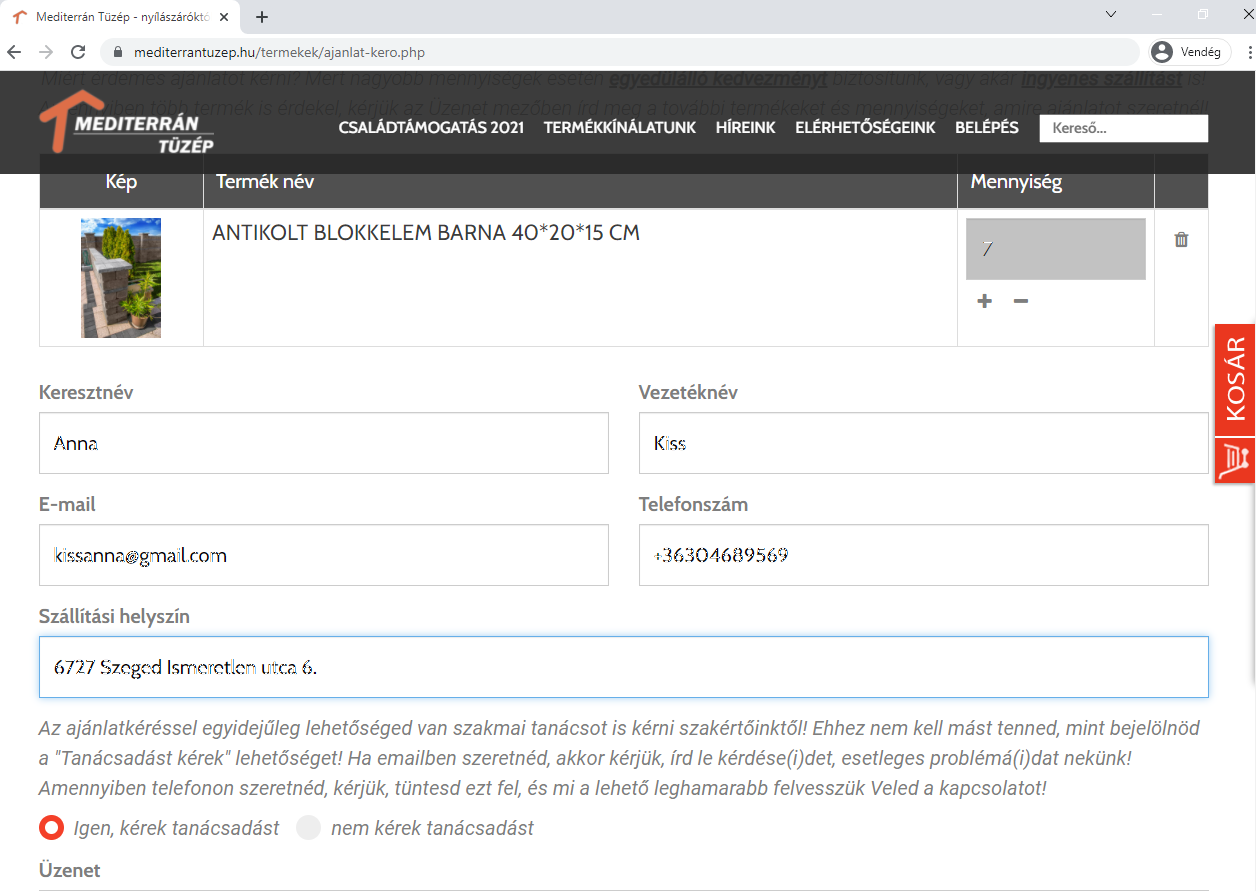Screen dimensions: 1256x891
Task: Select "nem kérek tanácsadást" radio option
Action: click(309, 828)
